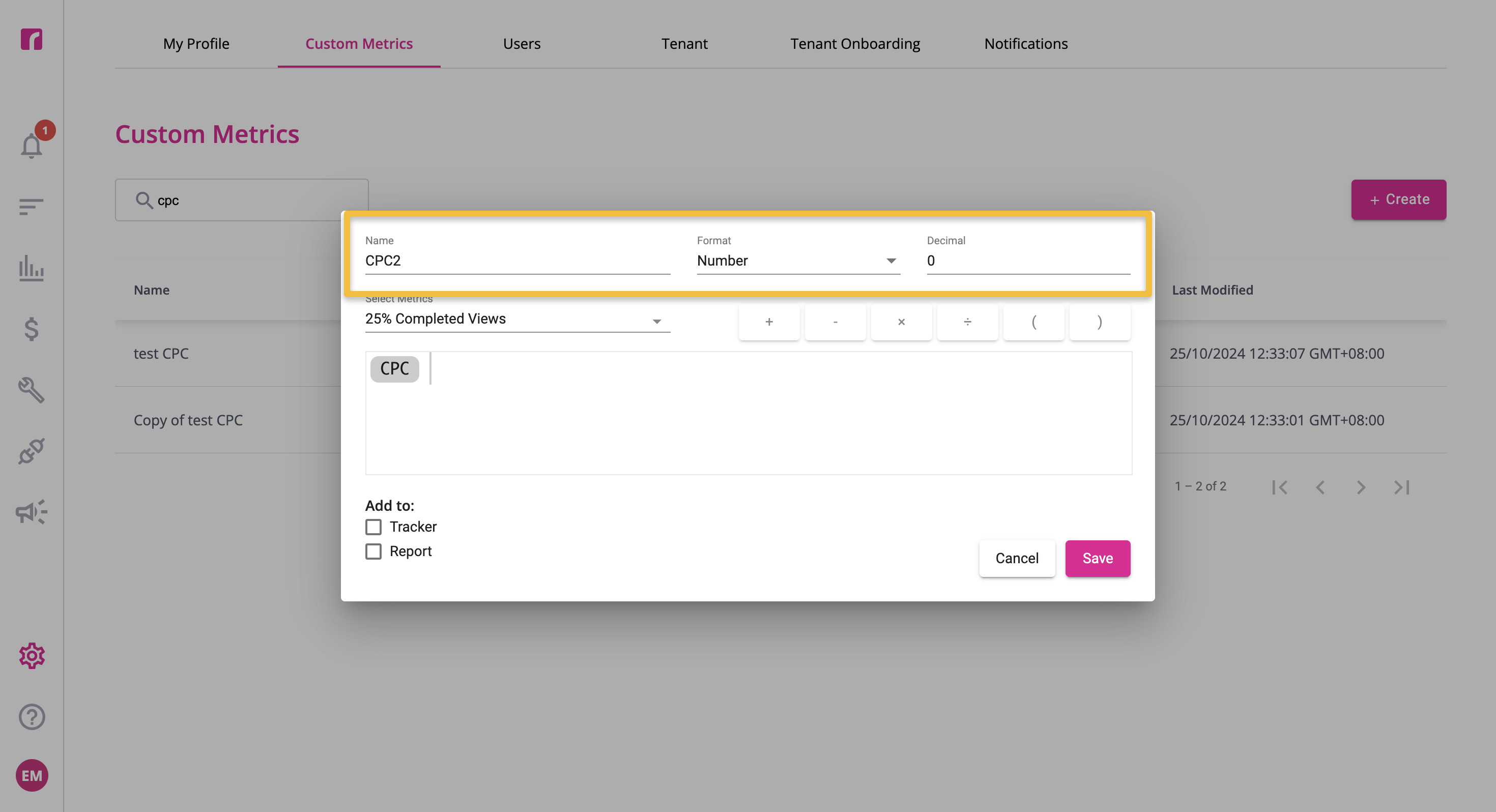Expand the Format Number dropdown
Image resolution: width=1496 pixels, height=812 pixels.
tap(798, 261)
